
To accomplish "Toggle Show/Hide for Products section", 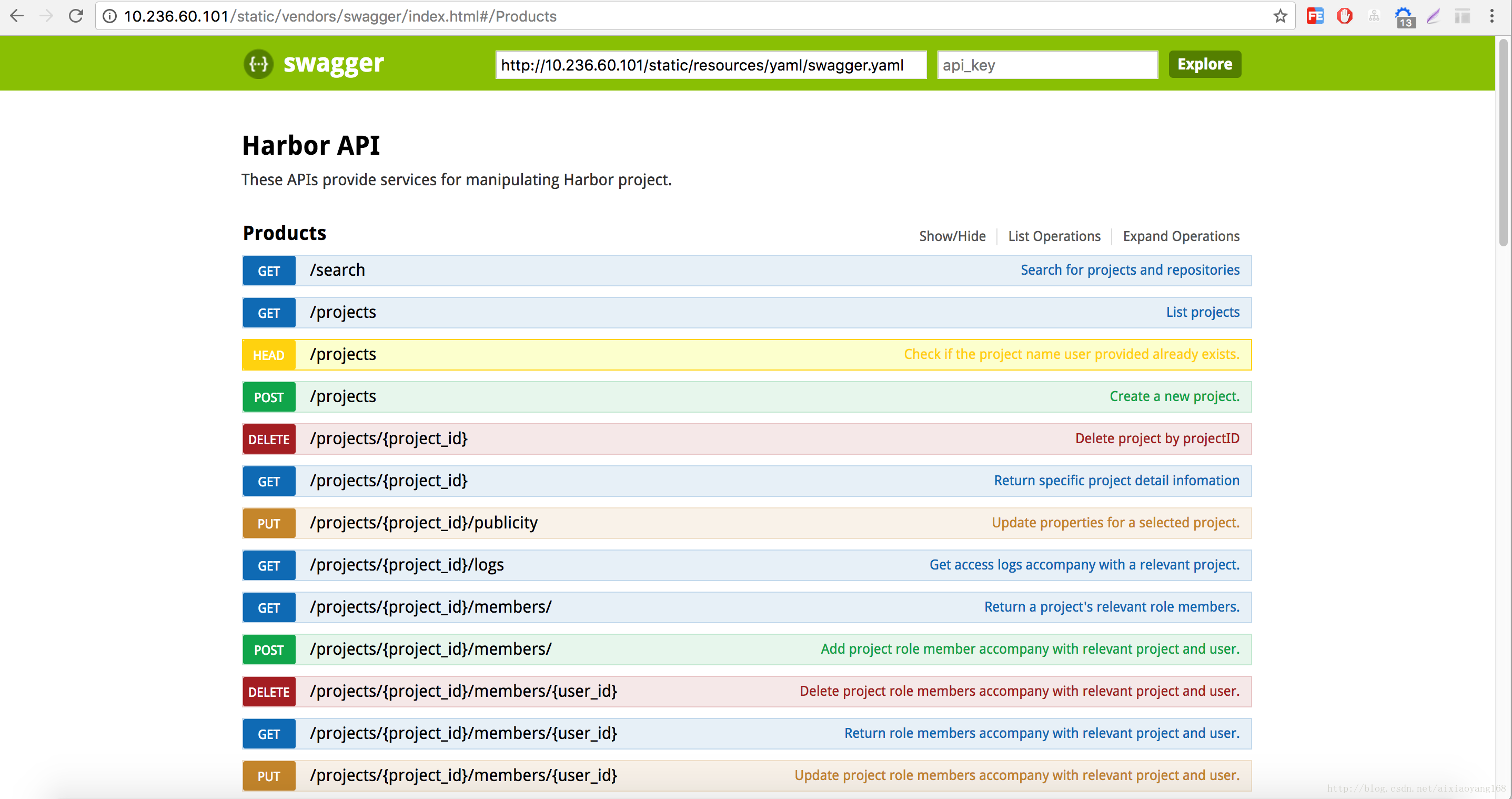I will point(952,236).
